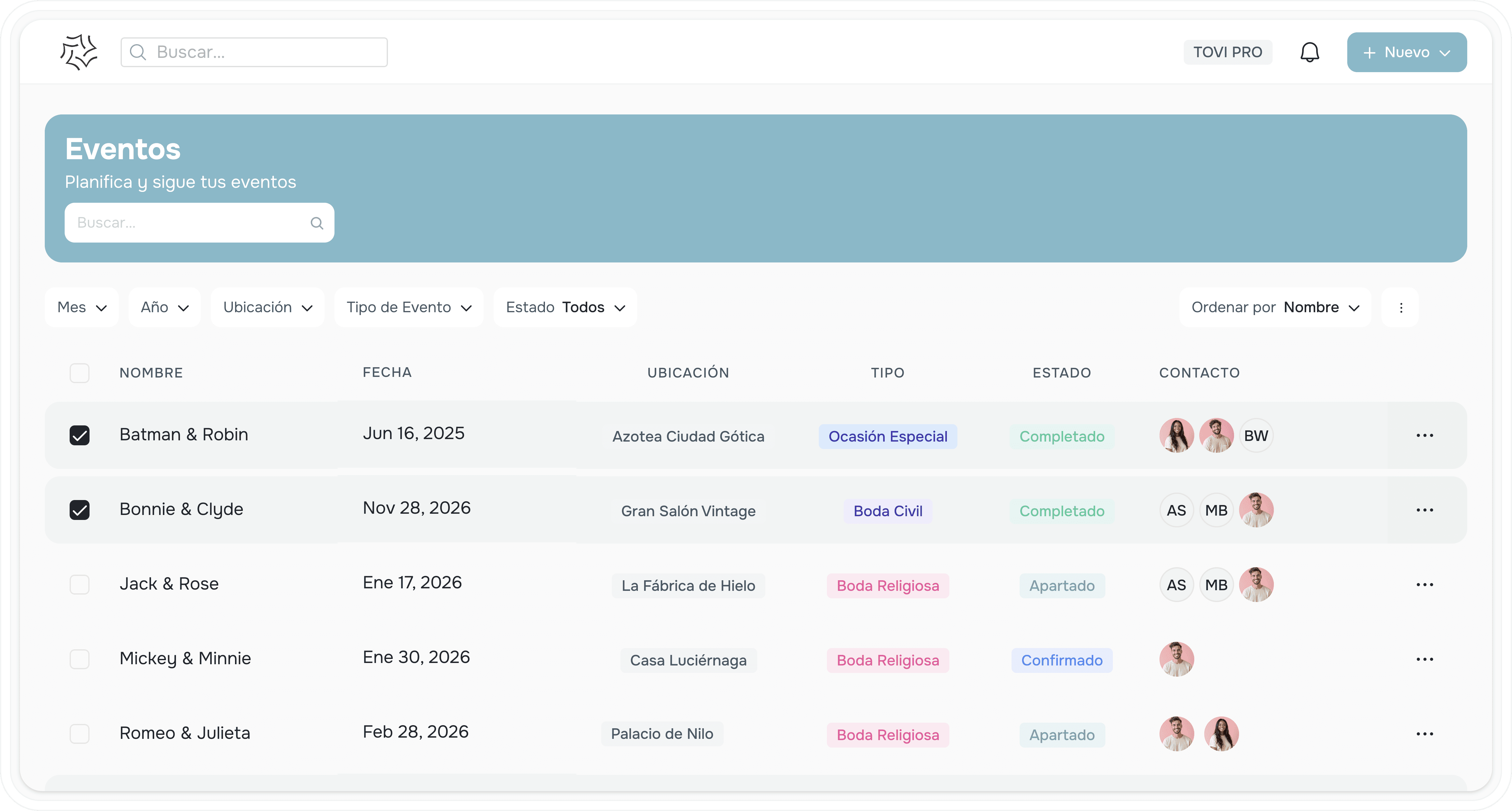
Task: Open the vertical dots options next to sort
Action: click(1401, 308)
